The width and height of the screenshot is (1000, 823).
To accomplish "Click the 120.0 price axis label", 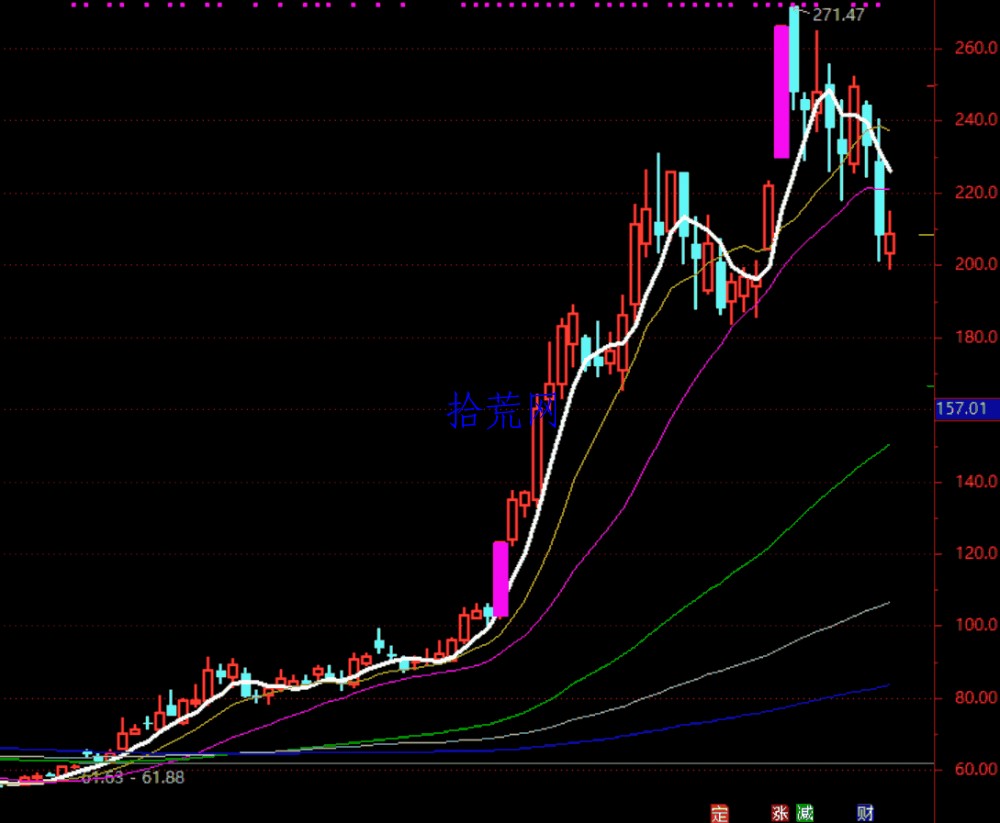I will click(976, 553).
